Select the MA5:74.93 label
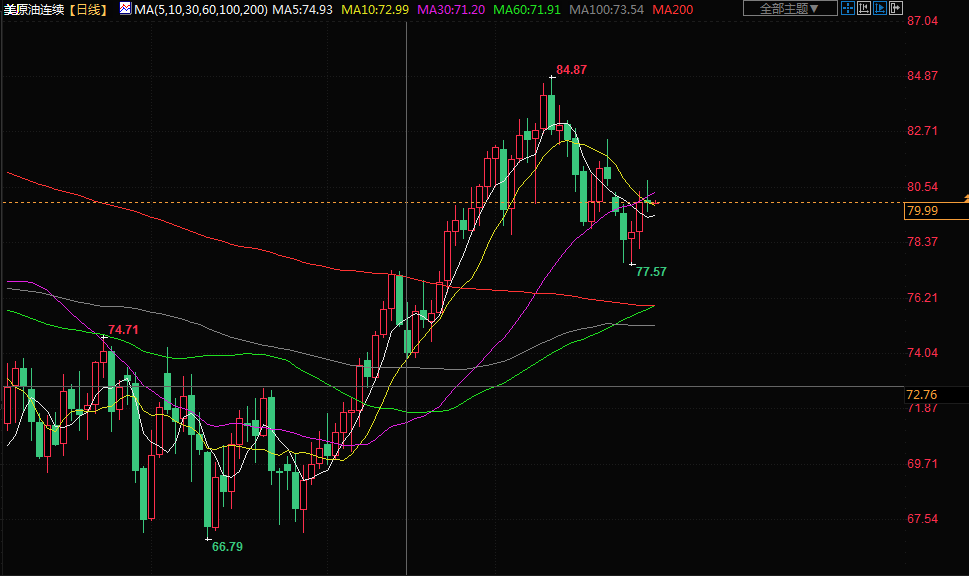The image size is (969, 576). [302, 10]
